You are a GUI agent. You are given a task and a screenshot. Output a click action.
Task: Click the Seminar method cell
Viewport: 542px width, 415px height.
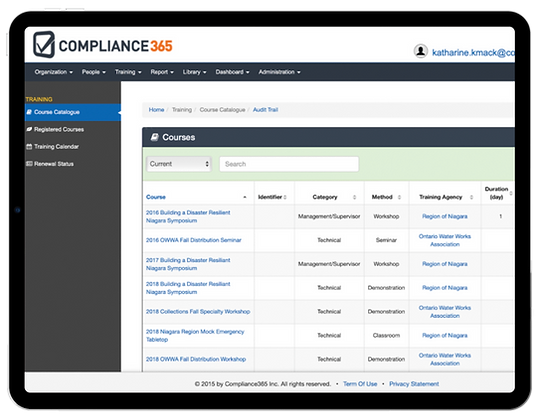pyautogui.click(x=386, y=240)
